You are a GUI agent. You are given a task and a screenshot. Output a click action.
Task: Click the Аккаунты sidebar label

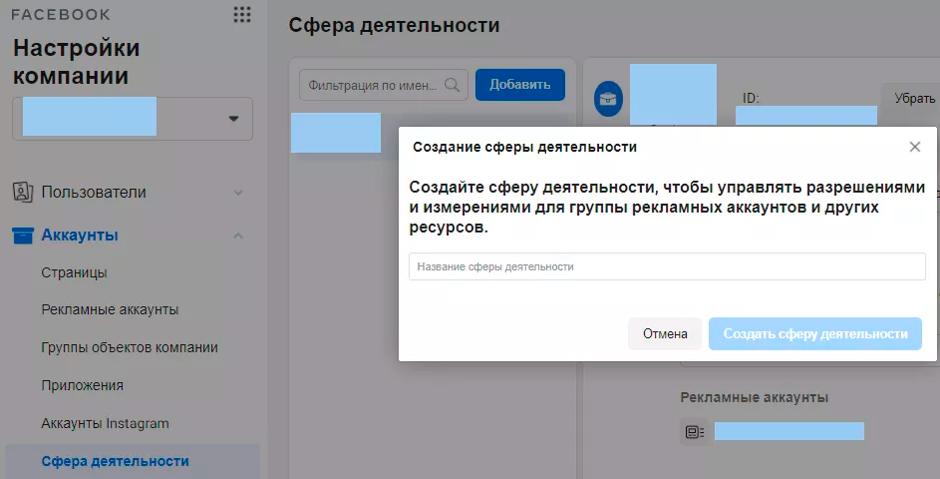[x=80, y=235]
